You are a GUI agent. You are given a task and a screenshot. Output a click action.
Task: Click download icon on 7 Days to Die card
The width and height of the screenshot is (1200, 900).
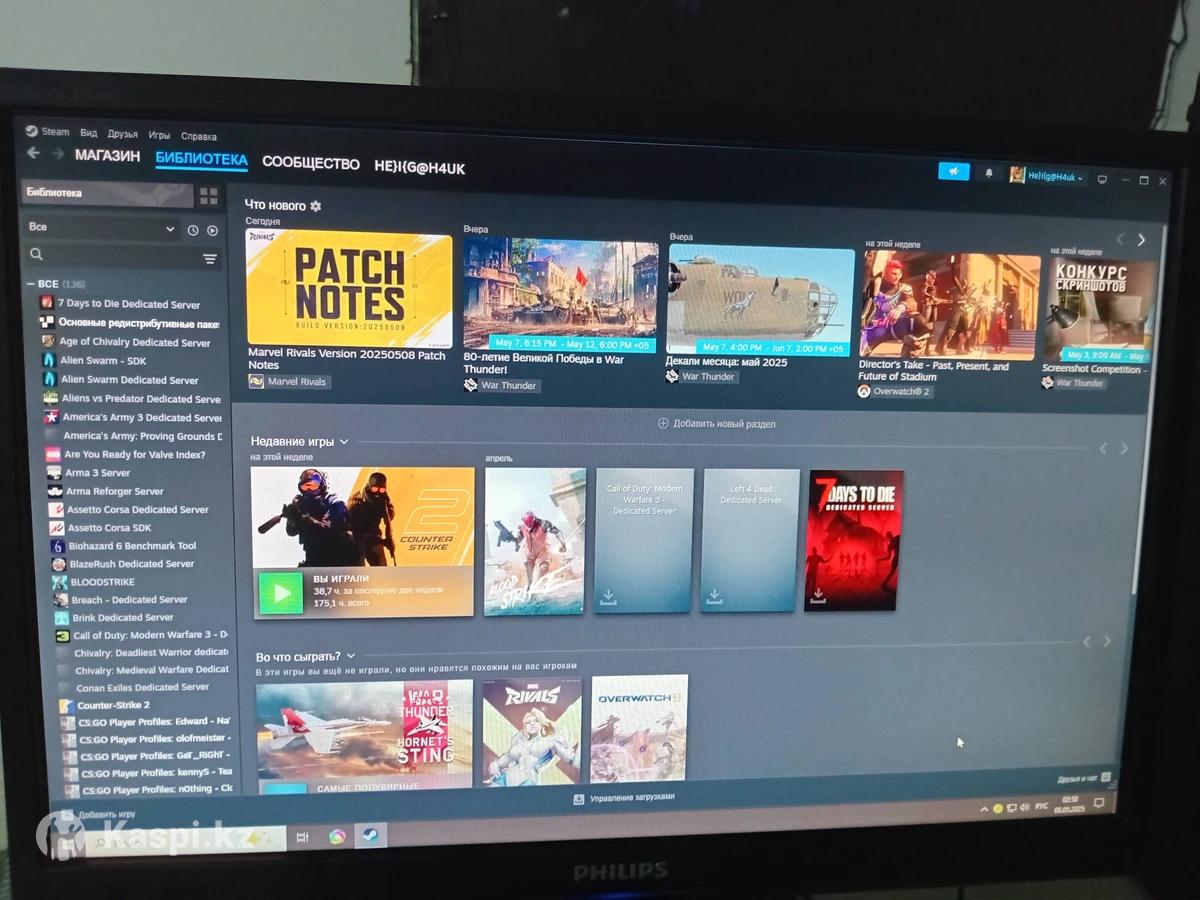pyautogui.click(x=818, y=595)
